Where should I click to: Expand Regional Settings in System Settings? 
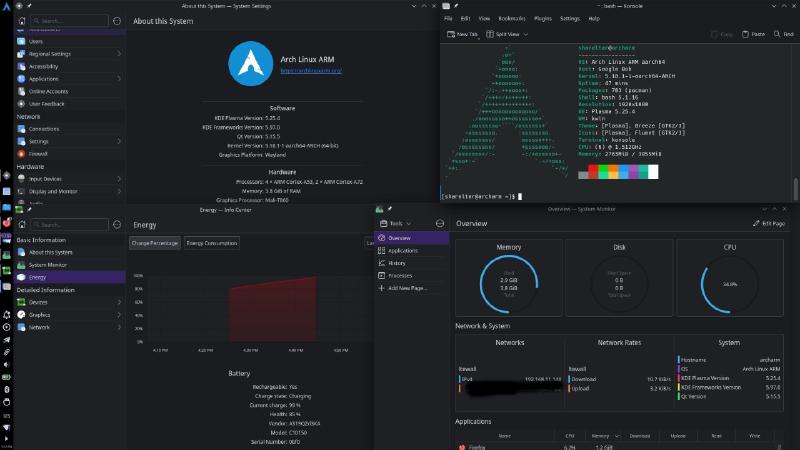(119, 54)
